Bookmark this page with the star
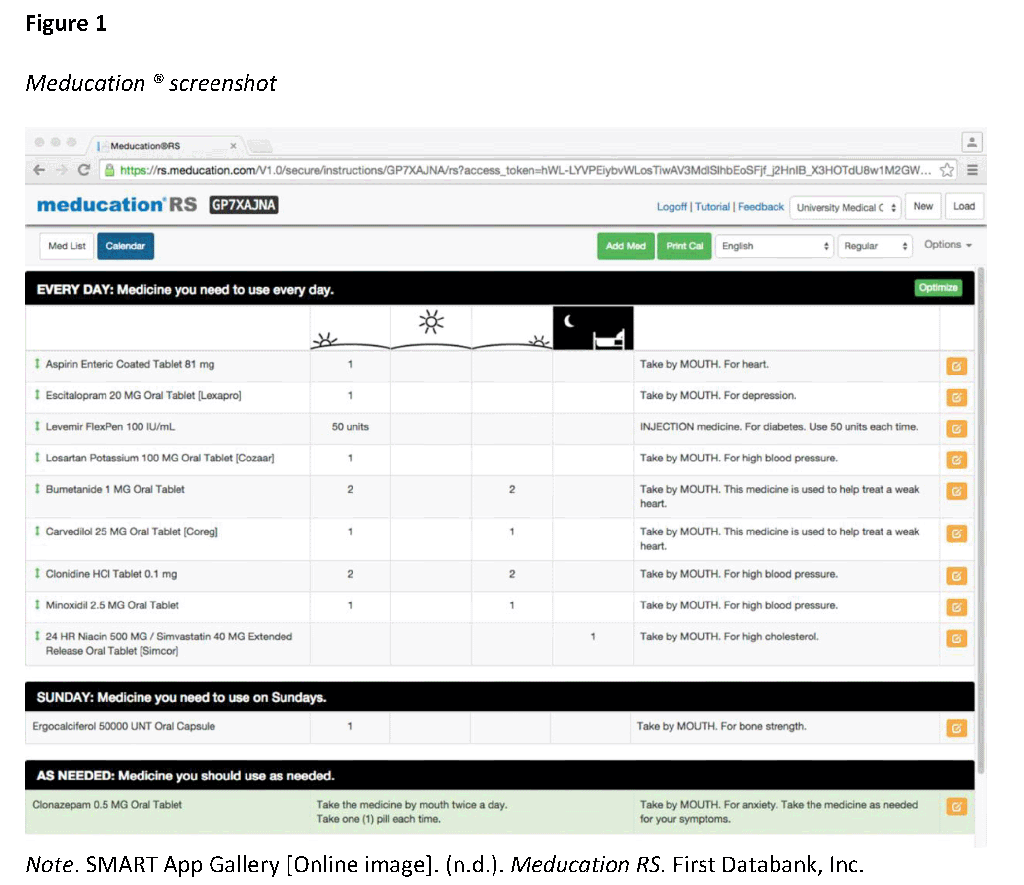This screenshot has height=885, width=1024. point(946,170)
